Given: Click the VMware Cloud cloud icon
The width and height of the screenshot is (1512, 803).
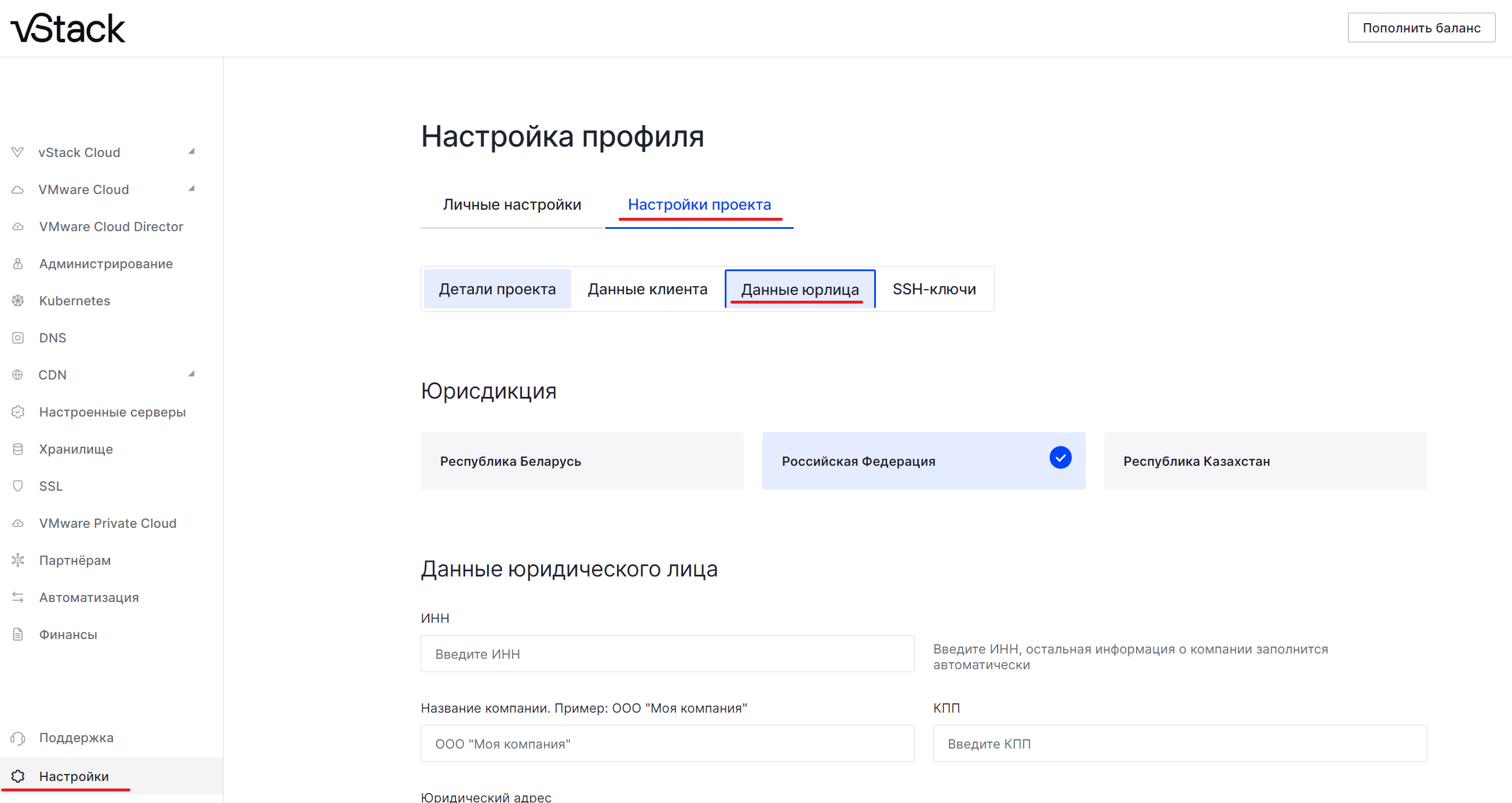Looking at the screenshot, I should 17,189.
